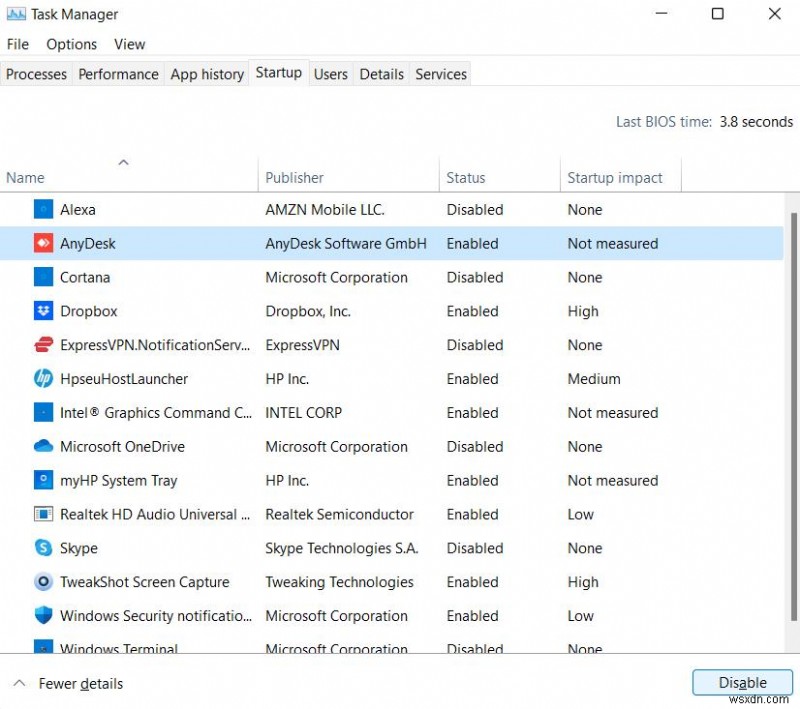
Task: Select the HP icon next to HpseuHostLauncher
Action: pyautogui.click(x=43, y=379)
